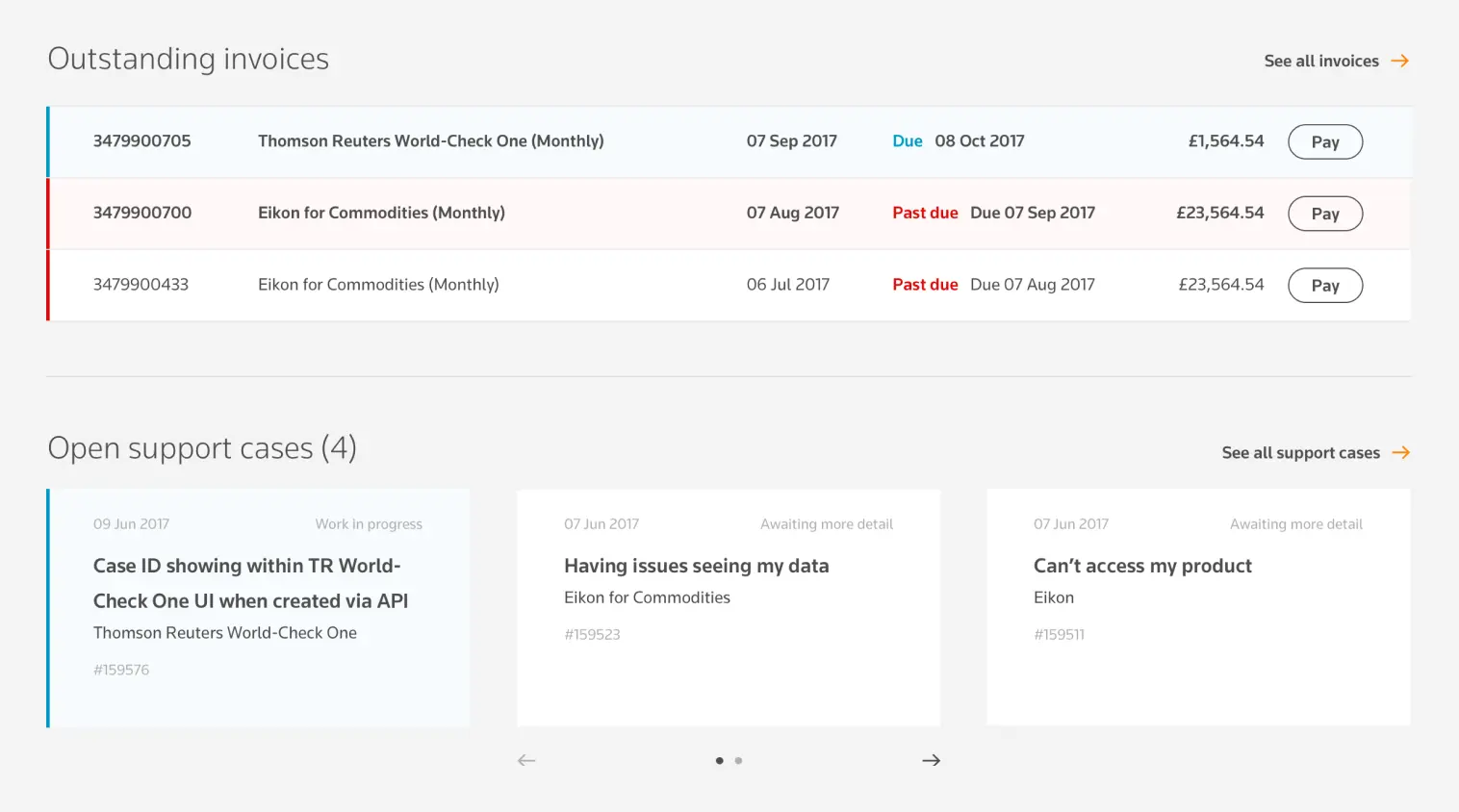This screenshot has width=1459, height=812.
Task: Advance support cases carousel with right arrow
Action: click(x=931, y=760)
